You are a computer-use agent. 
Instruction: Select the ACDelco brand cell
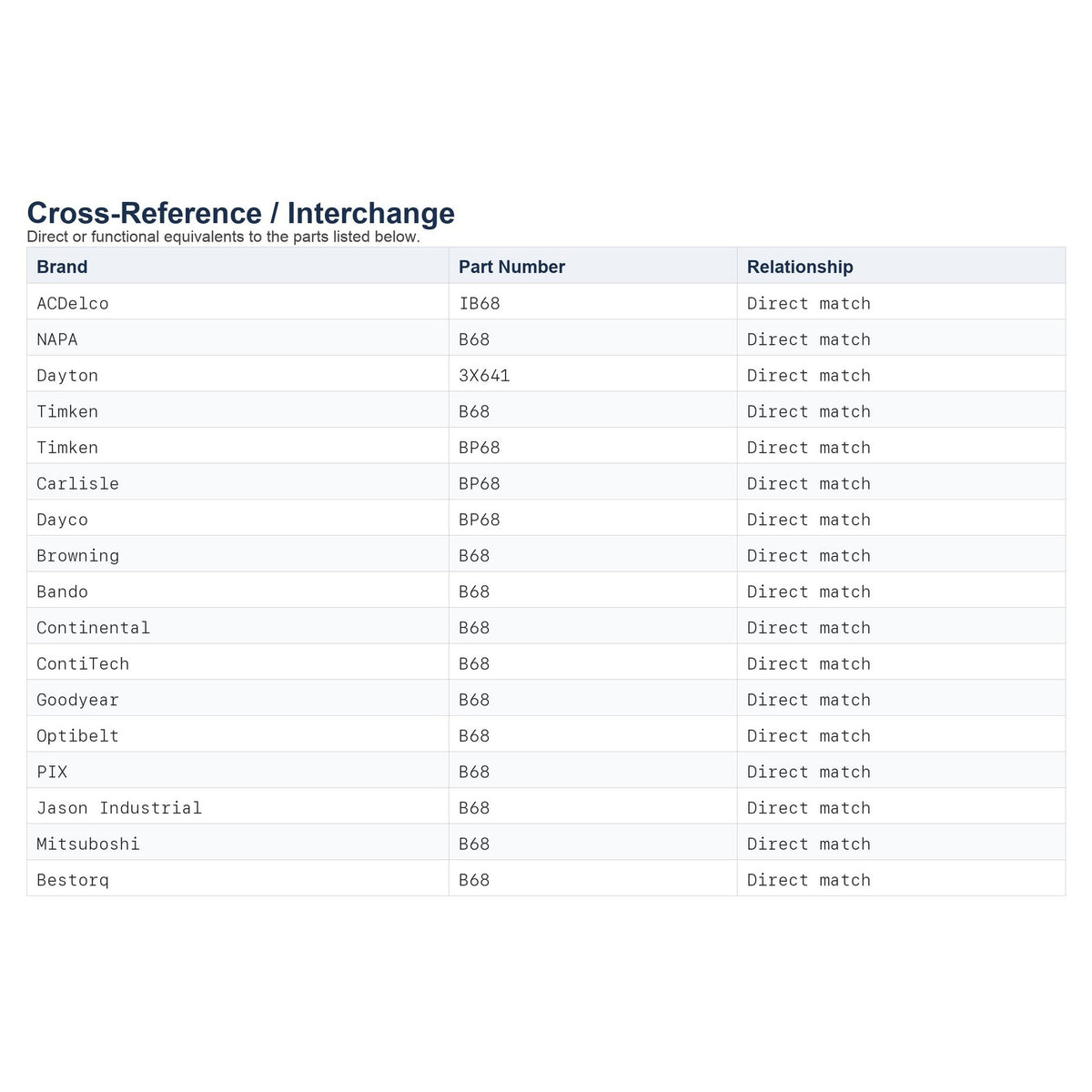click(x=238, y=302)
